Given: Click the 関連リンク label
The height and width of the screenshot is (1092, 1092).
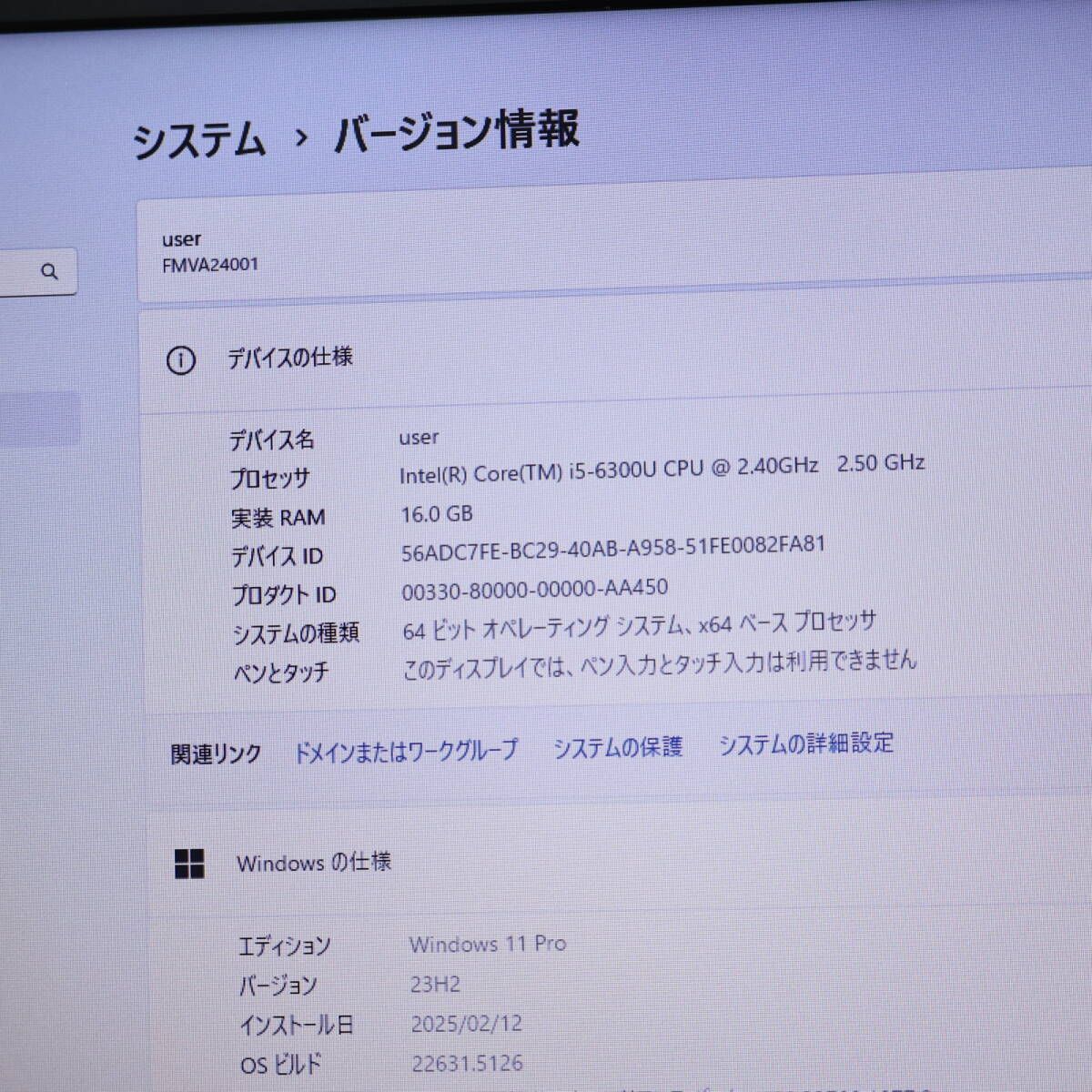Looking at the screenshot, I should point(217,754).
